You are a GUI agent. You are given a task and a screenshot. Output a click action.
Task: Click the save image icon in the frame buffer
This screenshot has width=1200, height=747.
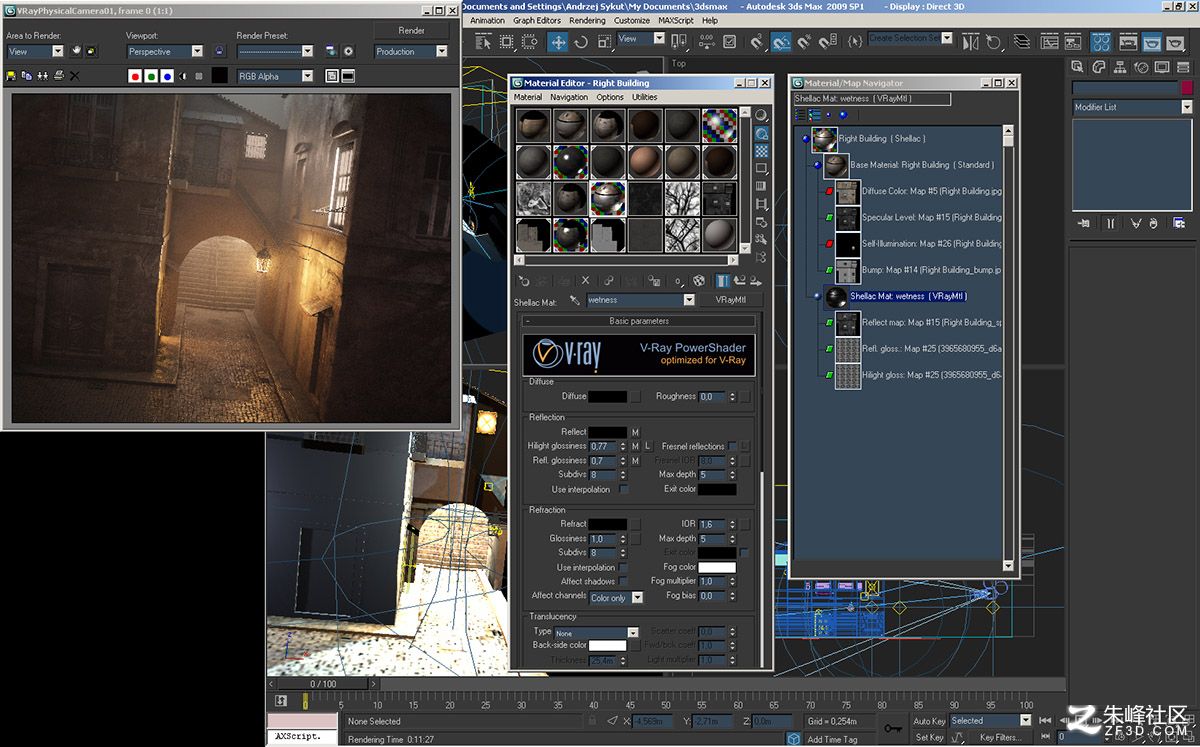click(11, 76)
